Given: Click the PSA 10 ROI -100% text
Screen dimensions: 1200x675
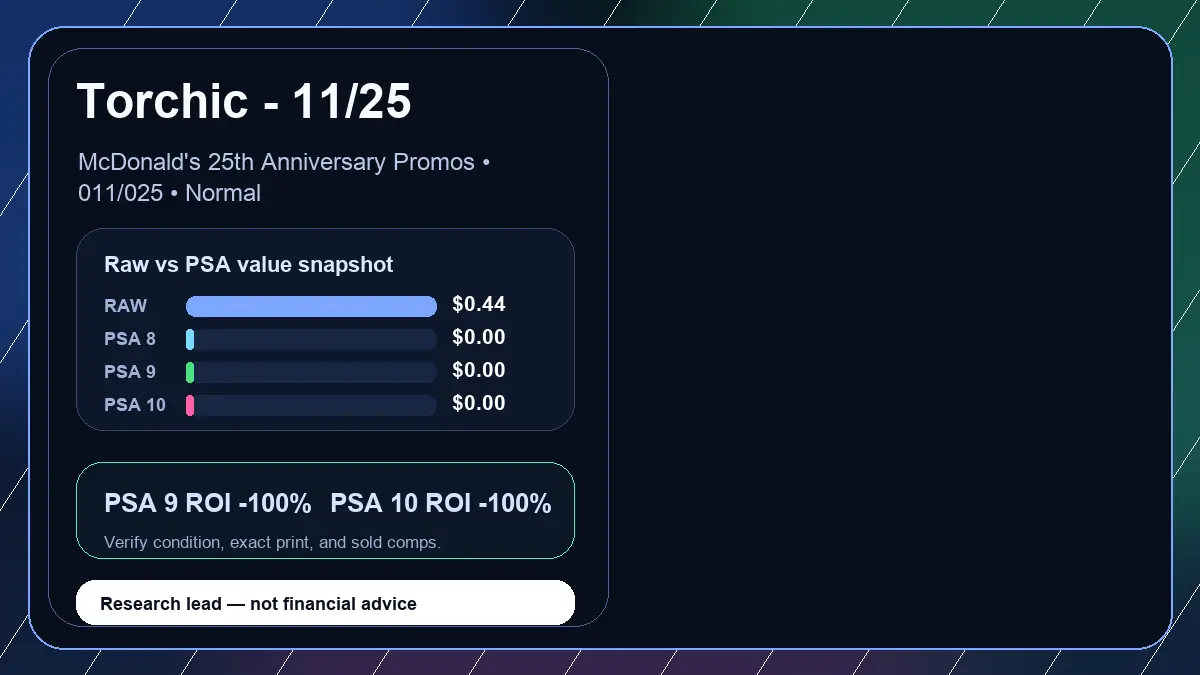Looking at the screenshot, I should coord(441,504).
